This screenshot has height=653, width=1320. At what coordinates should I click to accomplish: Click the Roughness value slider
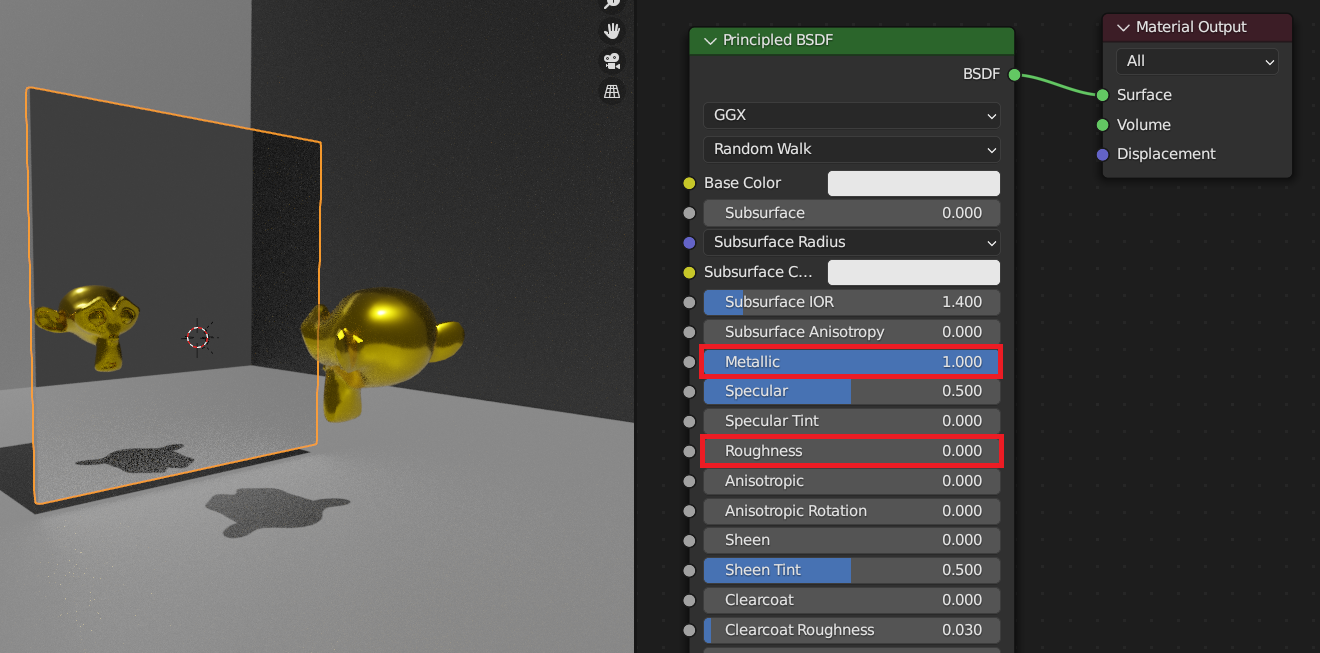tap(851, 451)
